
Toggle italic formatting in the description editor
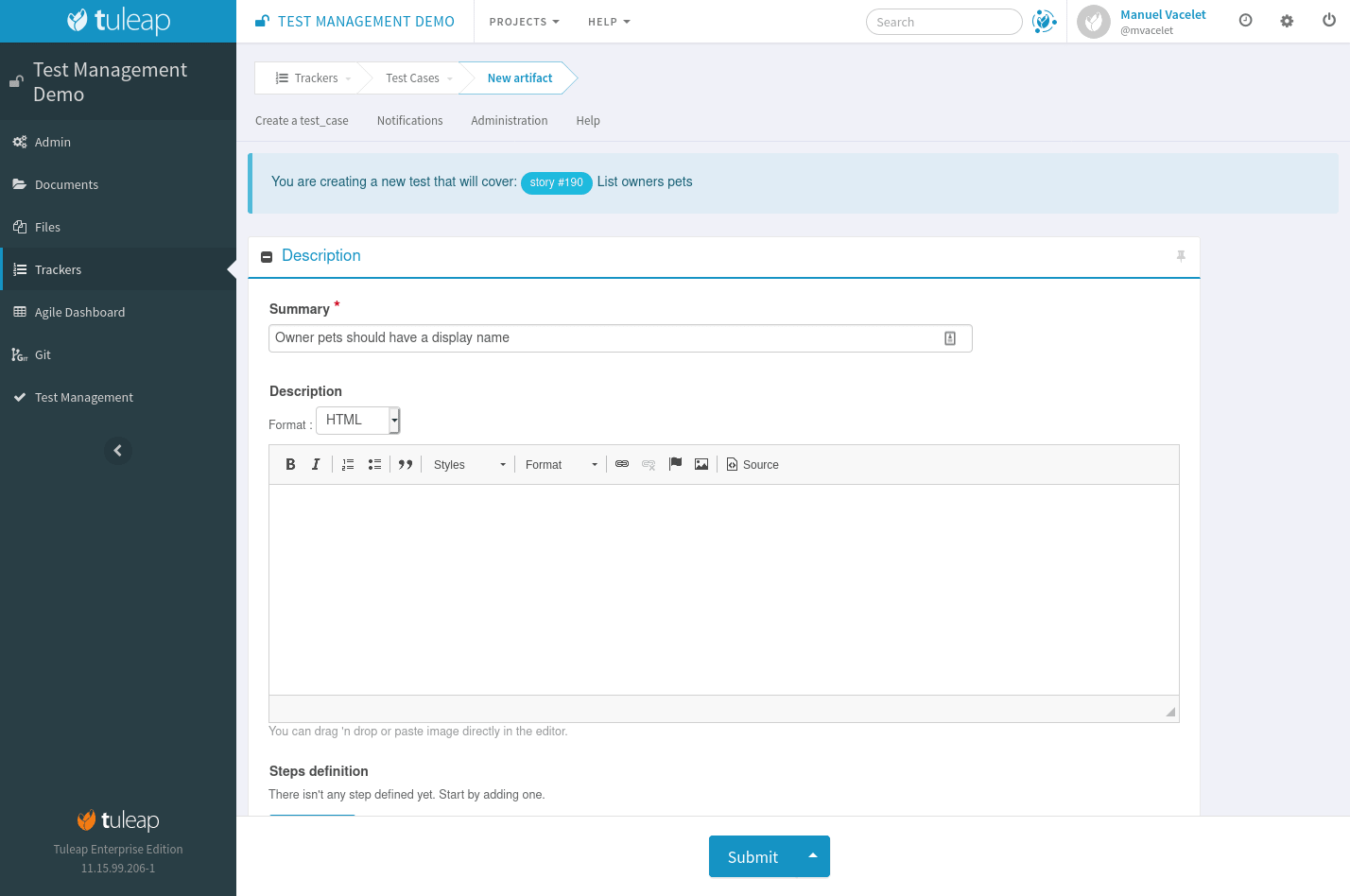click(x=316, y=464)
